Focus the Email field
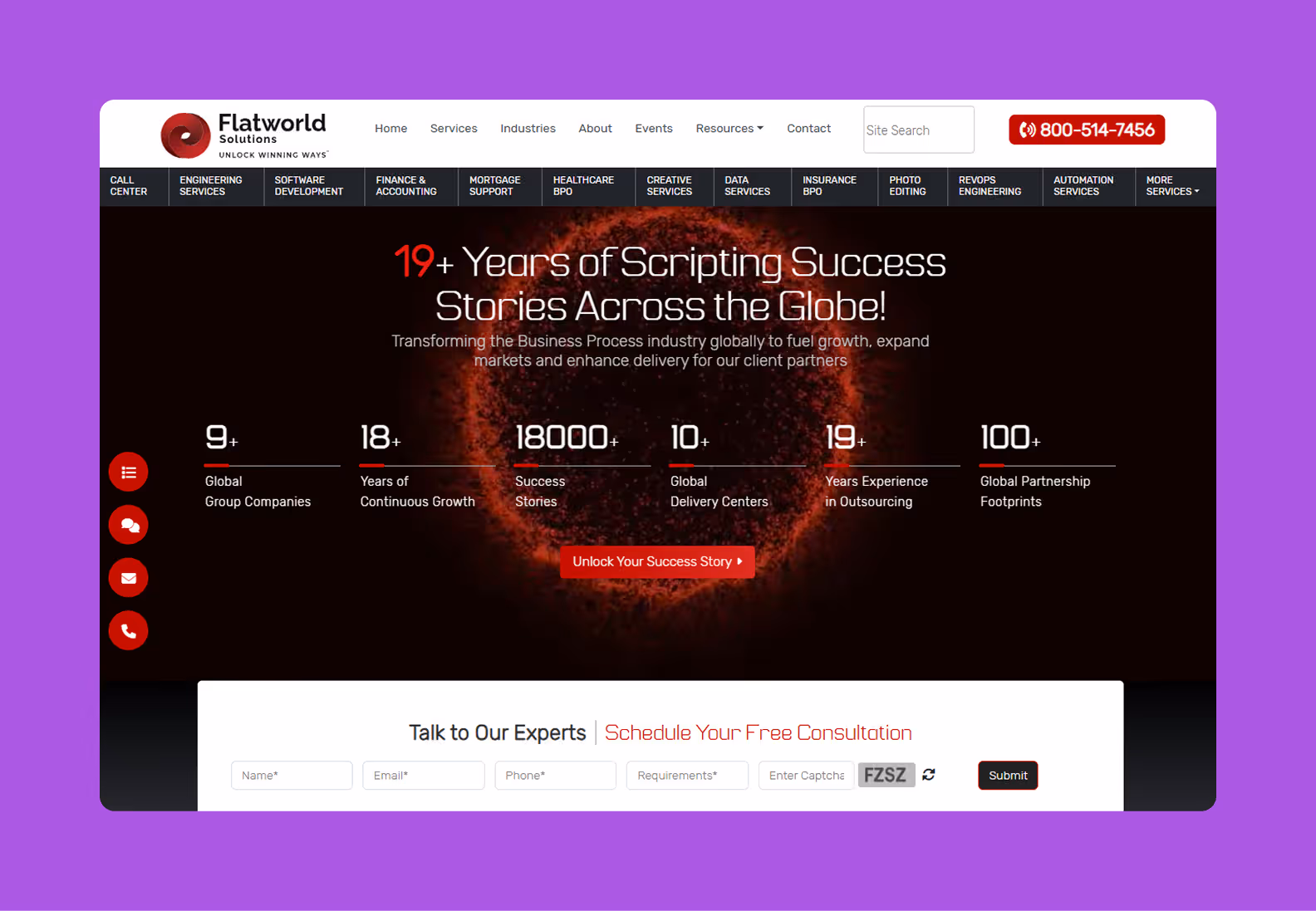 pos(424,776)
